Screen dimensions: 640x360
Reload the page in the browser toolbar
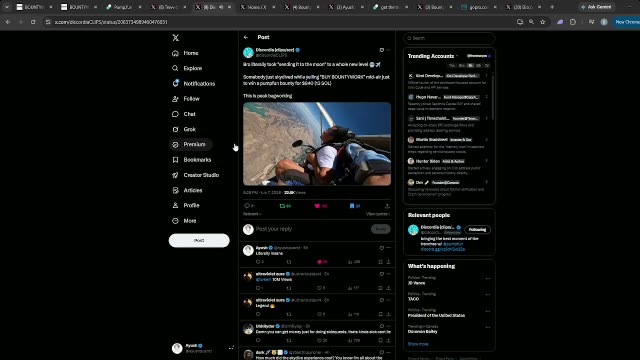pyautogui.click(x=33, y=22)
